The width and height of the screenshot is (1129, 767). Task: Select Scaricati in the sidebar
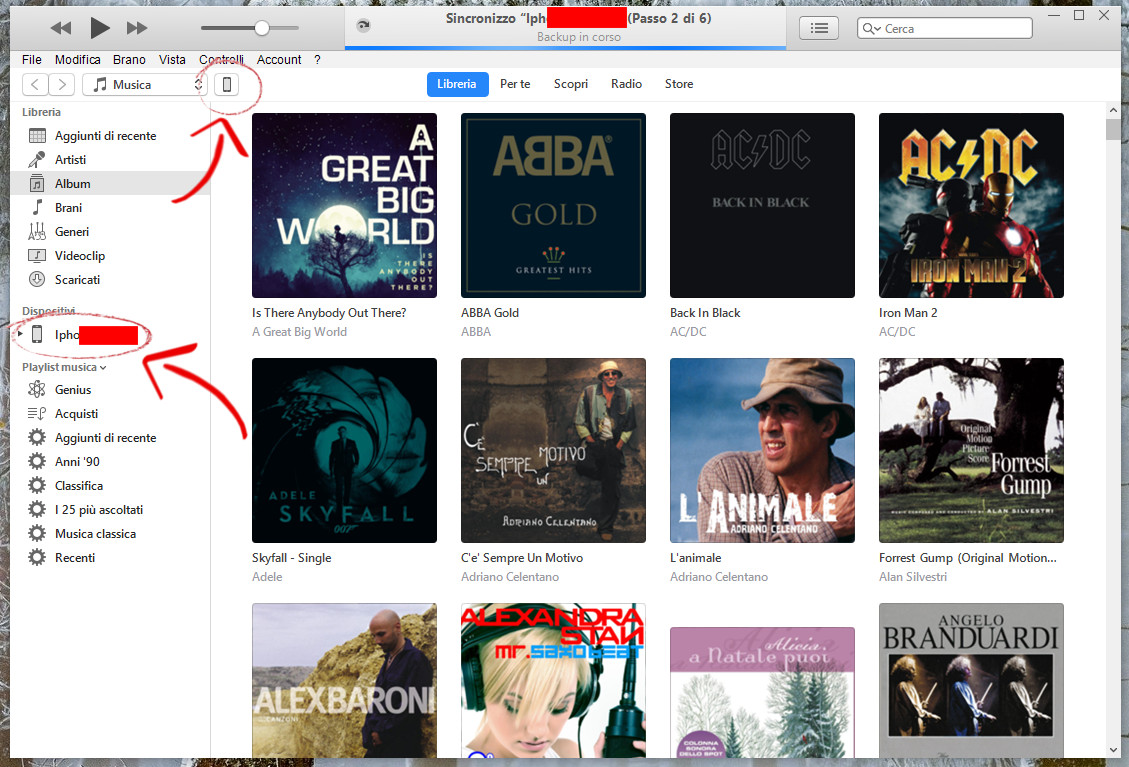[x=110, y=279]
